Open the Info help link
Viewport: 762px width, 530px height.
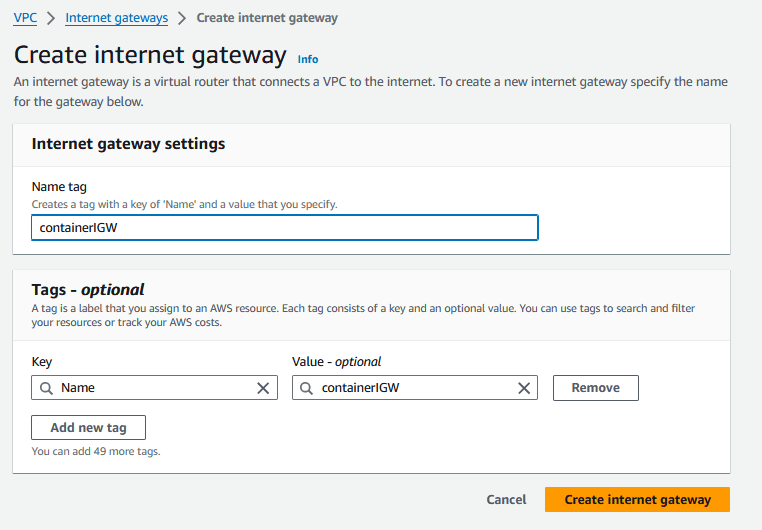pos(308,59)
